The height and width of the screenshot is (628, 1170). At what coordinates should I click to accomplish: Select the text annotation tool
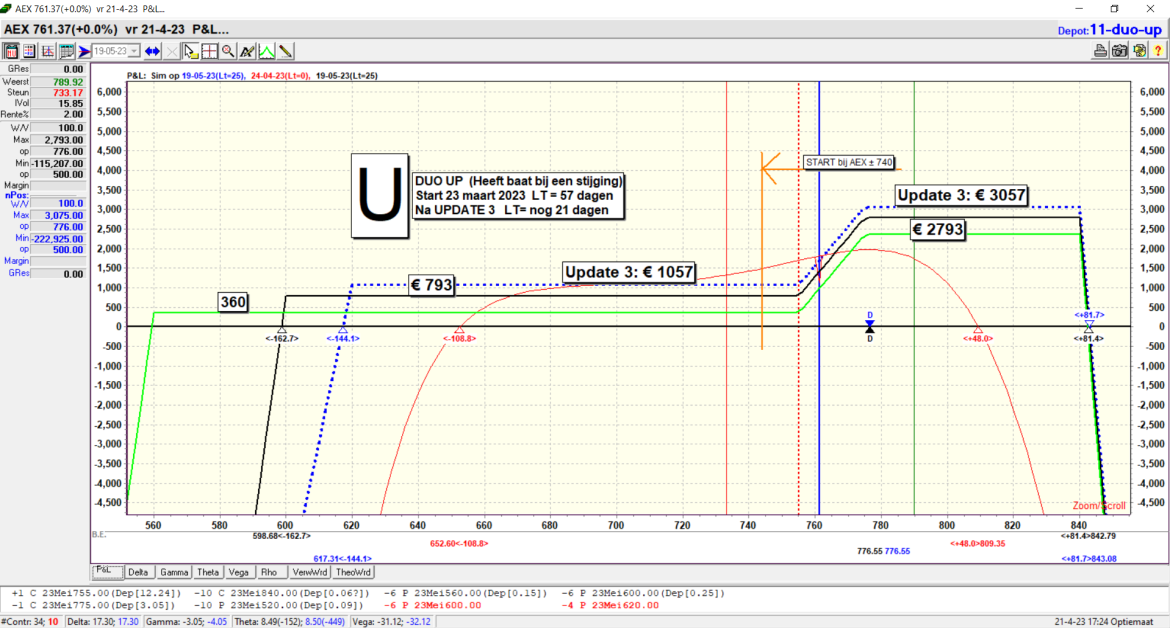[x=247, y=51]
